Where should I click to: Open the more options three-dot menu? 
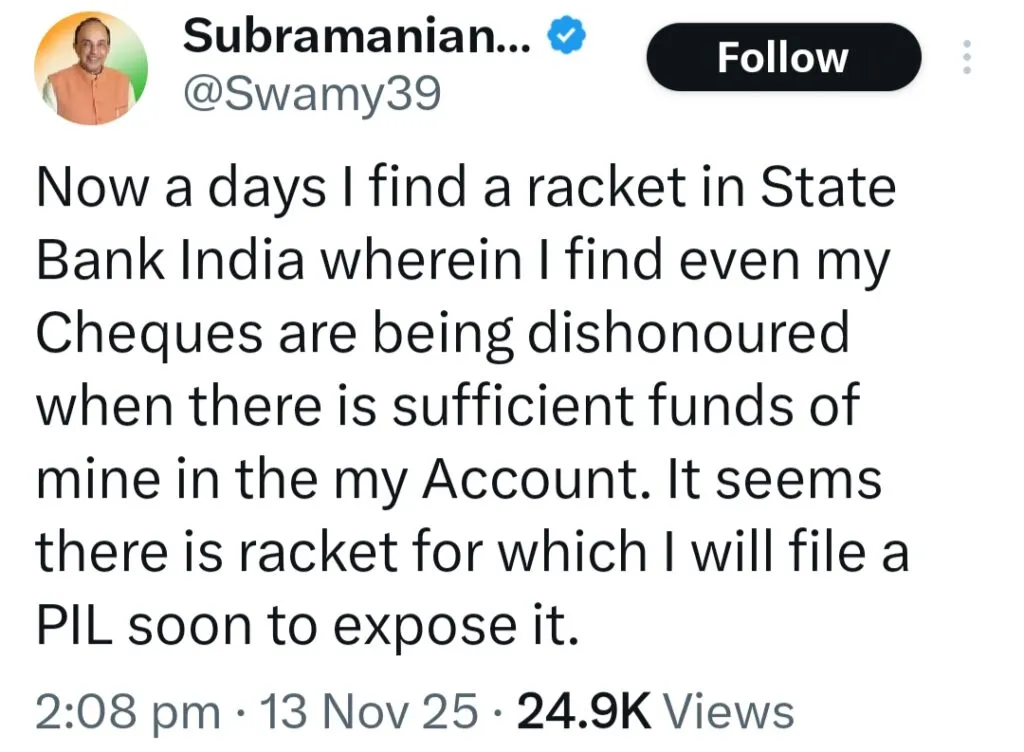[x=966, y=58]
